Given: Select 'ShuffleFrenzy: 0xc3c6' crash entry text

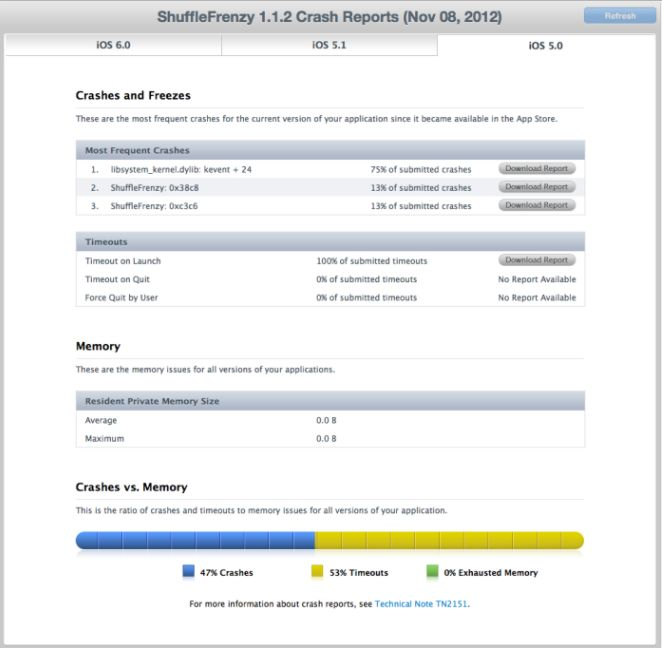Looking at the screenshot, I should (154, 206).
